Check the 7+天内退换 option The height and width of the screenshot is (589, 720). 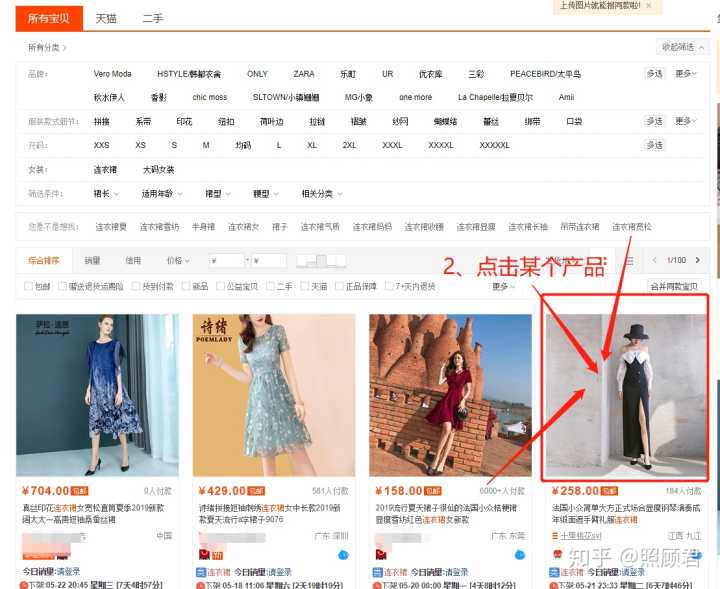coord(389,286)
